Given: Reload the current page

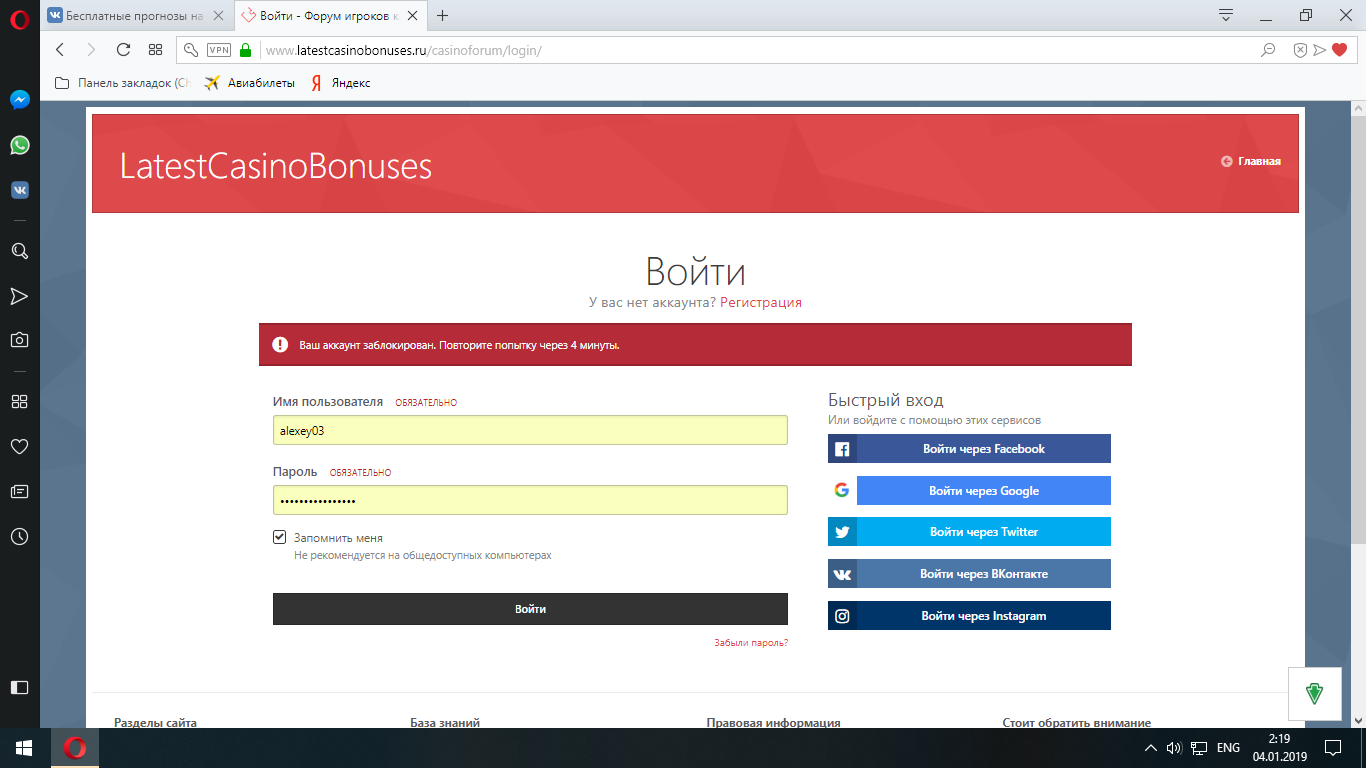Looking at the screenshot, I should pyautogui.click(x=123, y=50).
